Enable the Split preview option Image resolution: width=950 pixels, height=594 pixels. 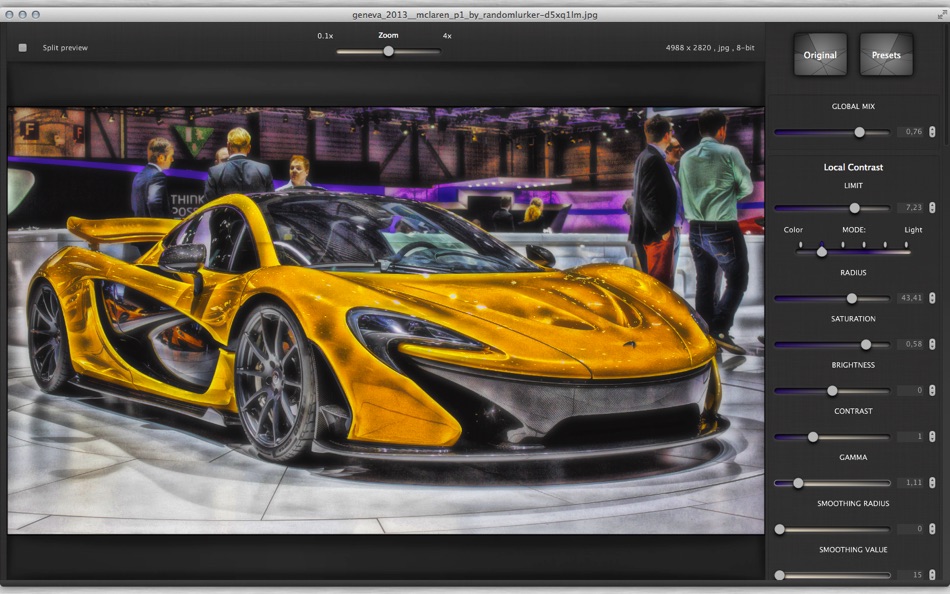point(22,47)
